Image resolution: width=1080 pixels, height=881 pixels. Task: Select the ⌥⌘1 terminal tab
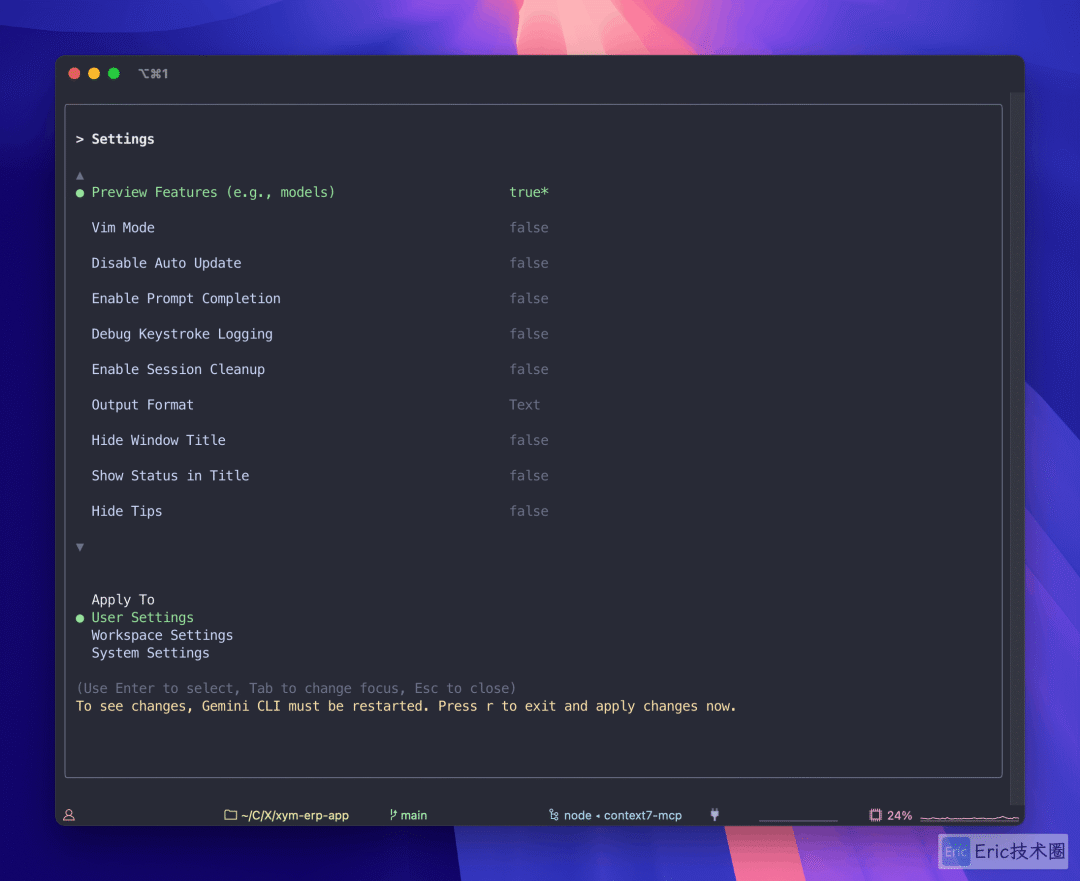coord(153,73)
